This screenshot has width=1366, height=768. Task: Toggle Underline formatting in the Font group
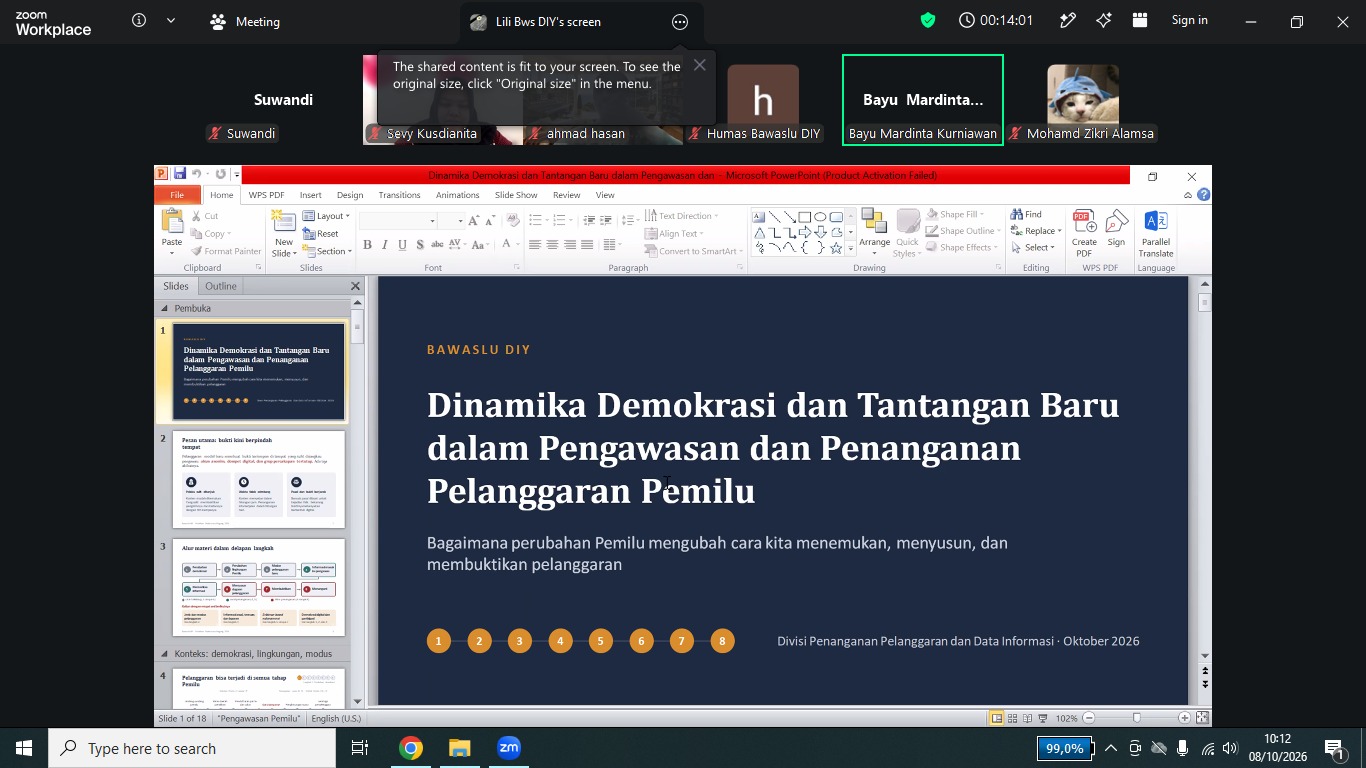click(403, 245)
